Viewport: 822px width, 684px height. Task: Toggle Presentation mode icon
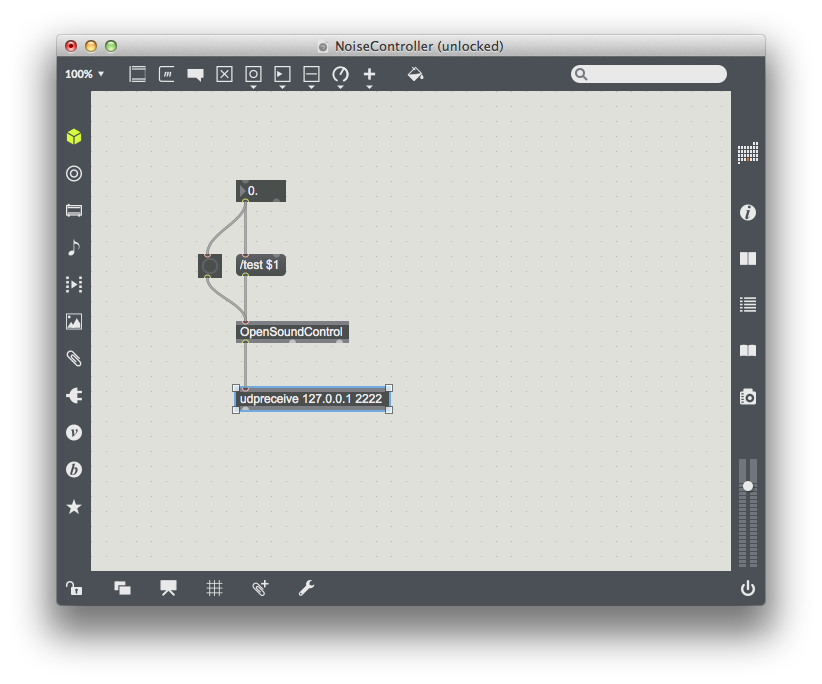168,588
